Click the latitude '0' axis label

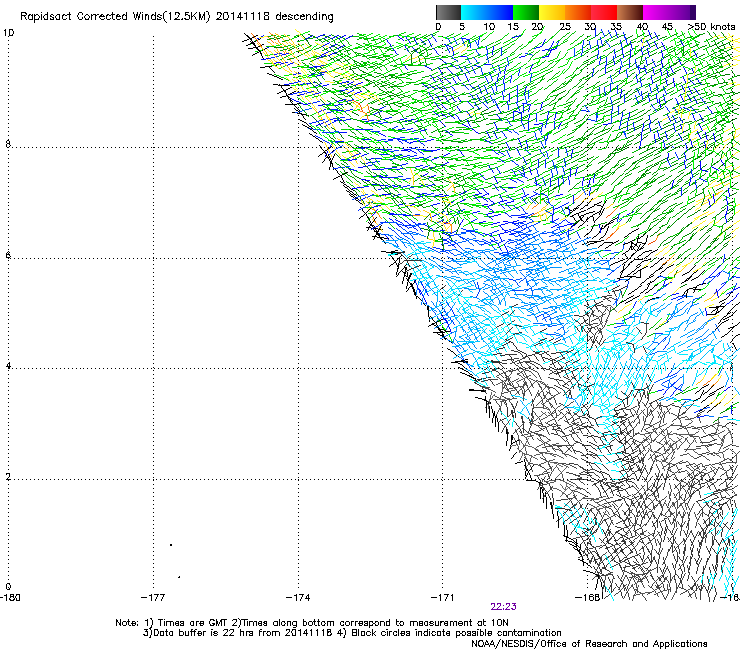pos(8,587)
